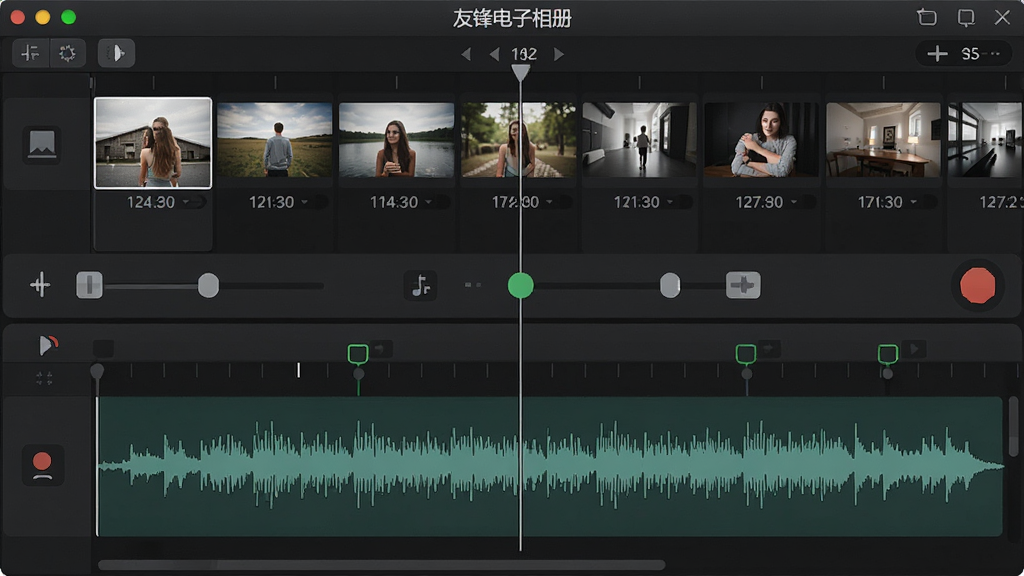The width and height of the screenshot is (1024, 576).
Task: Open the more options dots after 35
Action: point(995,54)
